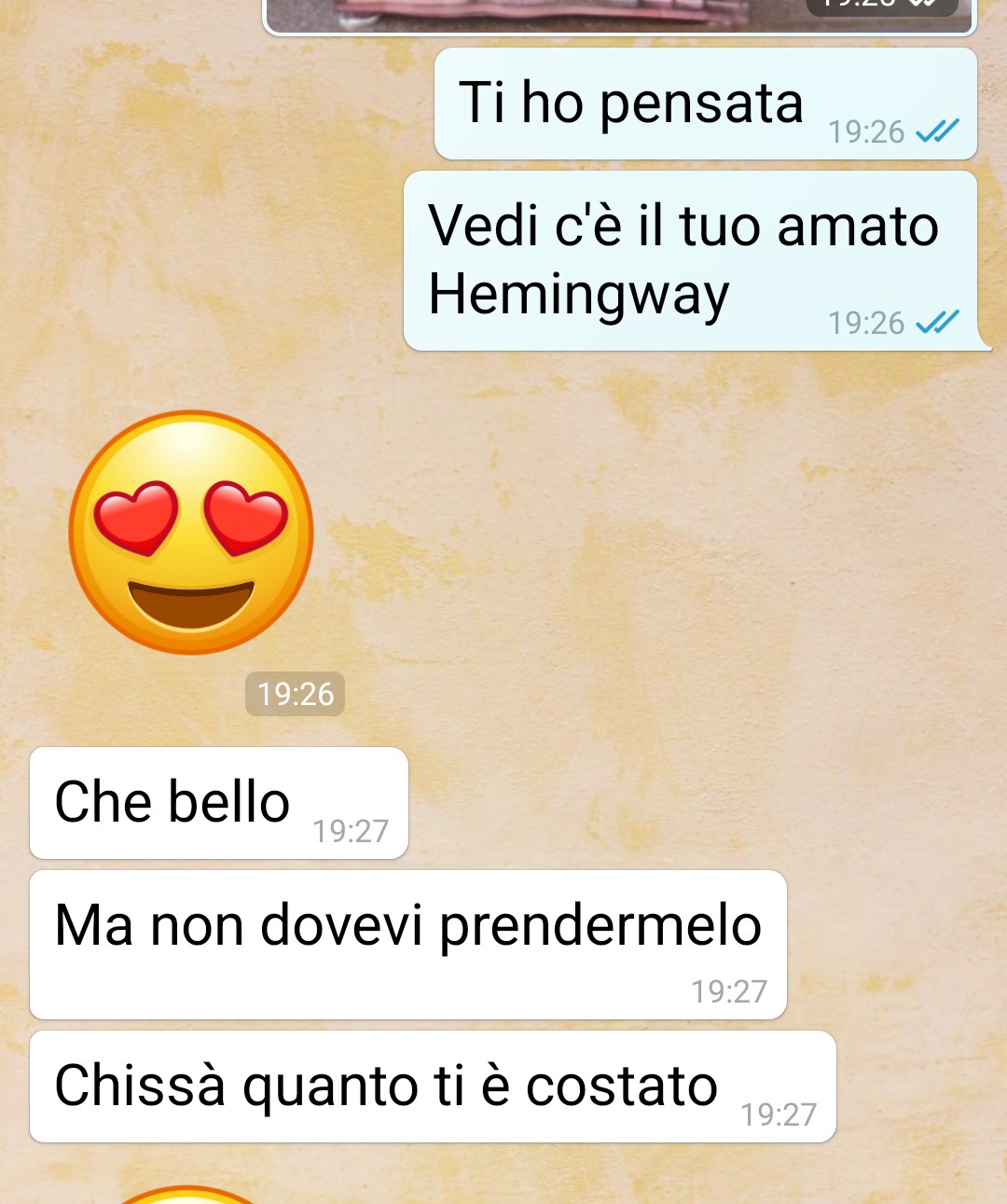
Task: Click the smiling mouth of the emoji
Action: coord(191,604)
